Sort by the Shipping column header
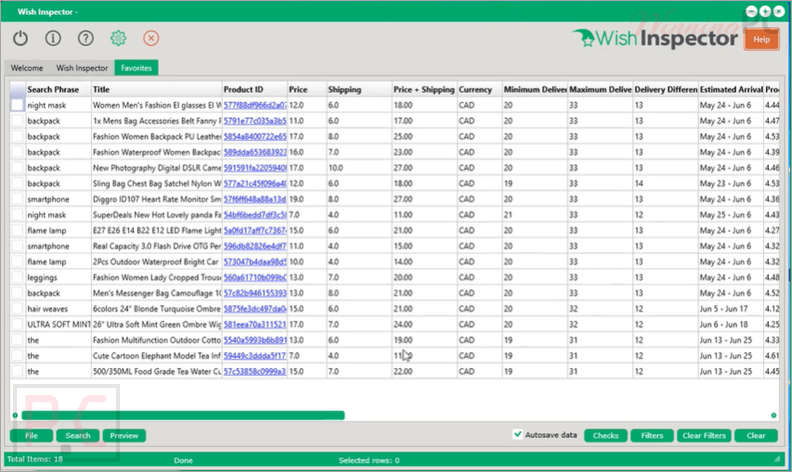This screenshot has width=792, height=472. 359,89
